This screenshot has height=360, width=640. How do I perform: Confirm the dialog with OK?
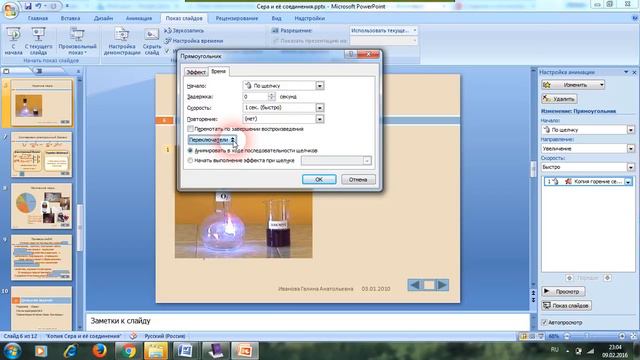[319, 180]
